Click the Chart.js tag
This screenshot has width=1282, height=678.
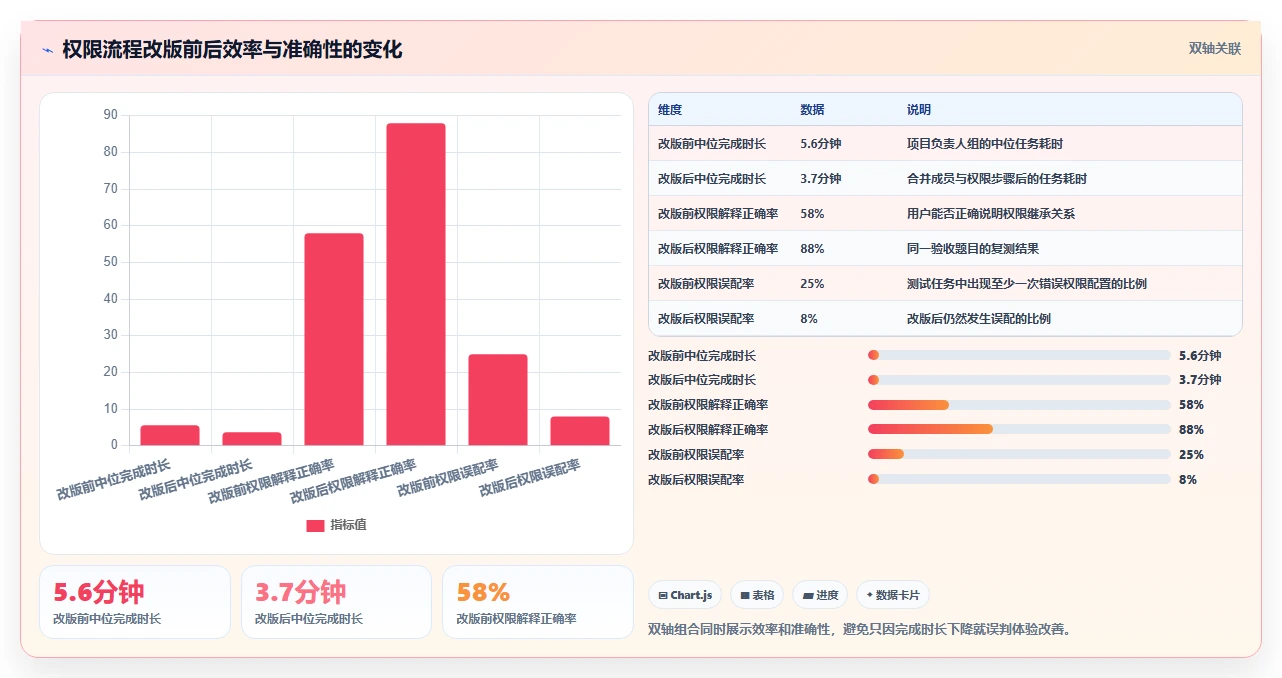(x=685, y=595)
